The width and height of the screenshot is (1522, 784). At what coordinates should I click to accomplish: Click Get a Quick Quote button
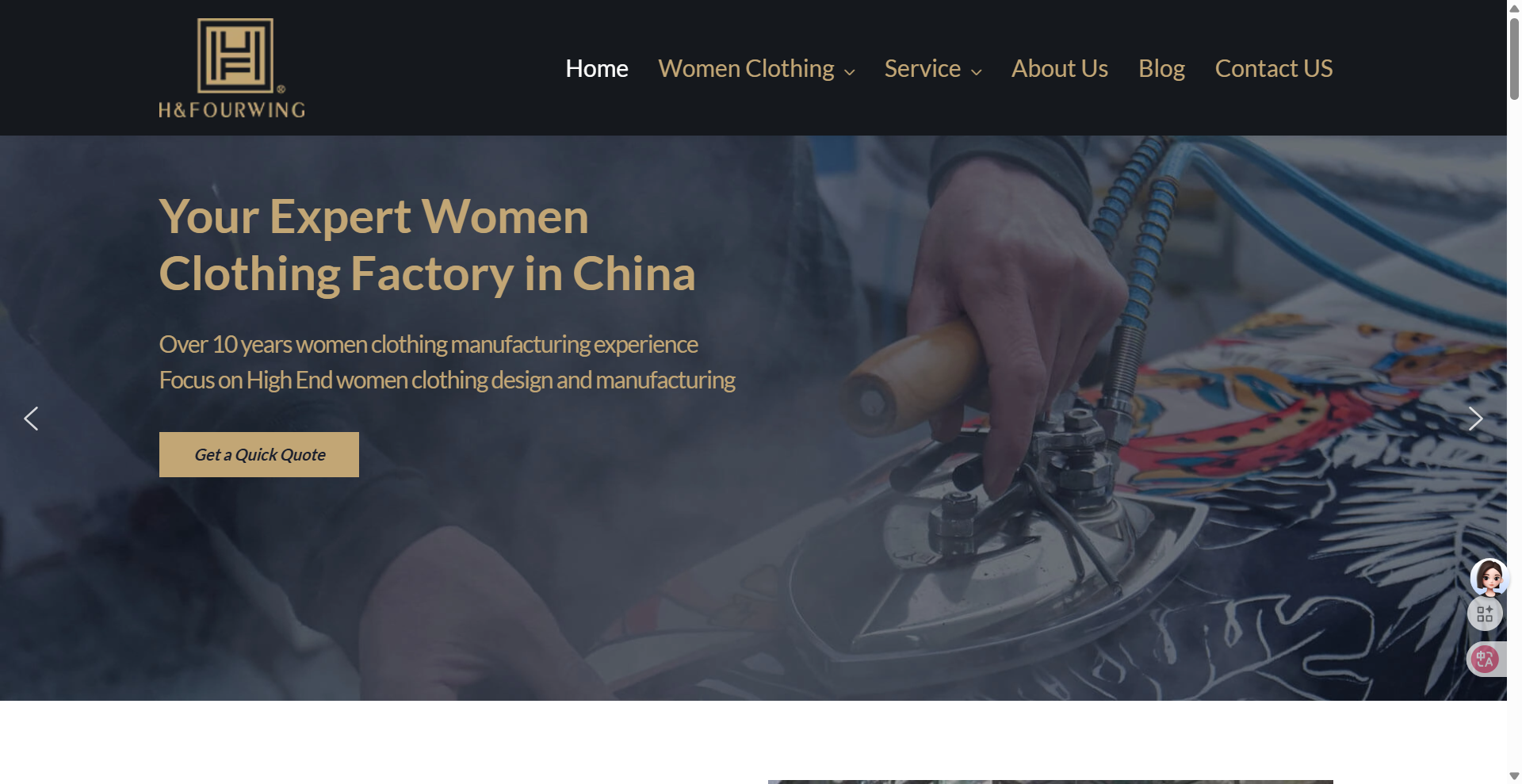tap(259, 454)
